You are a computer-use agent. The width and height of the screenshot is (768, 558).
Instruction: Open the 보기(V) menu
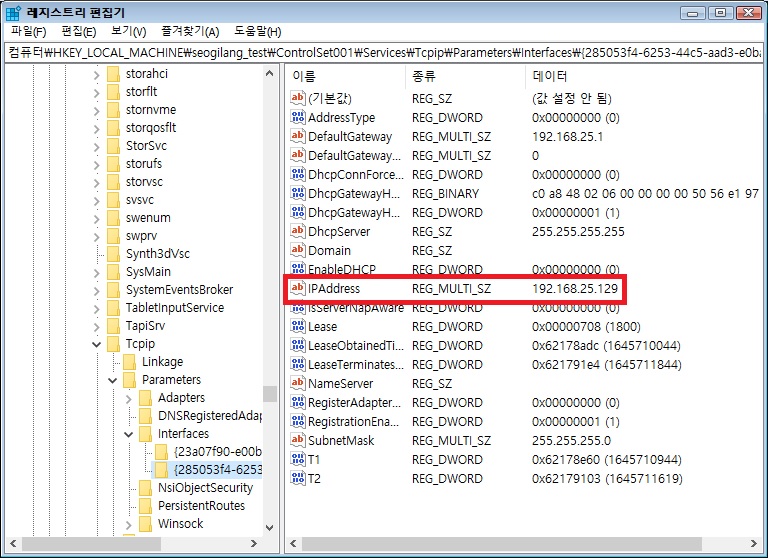(128, 32)
